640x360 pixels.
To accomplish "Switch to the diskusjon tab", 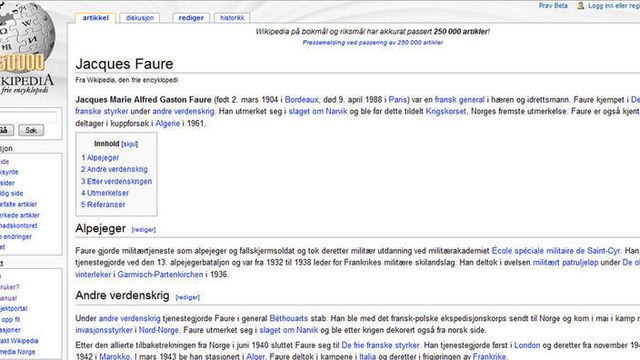I will tap(140, 18).
